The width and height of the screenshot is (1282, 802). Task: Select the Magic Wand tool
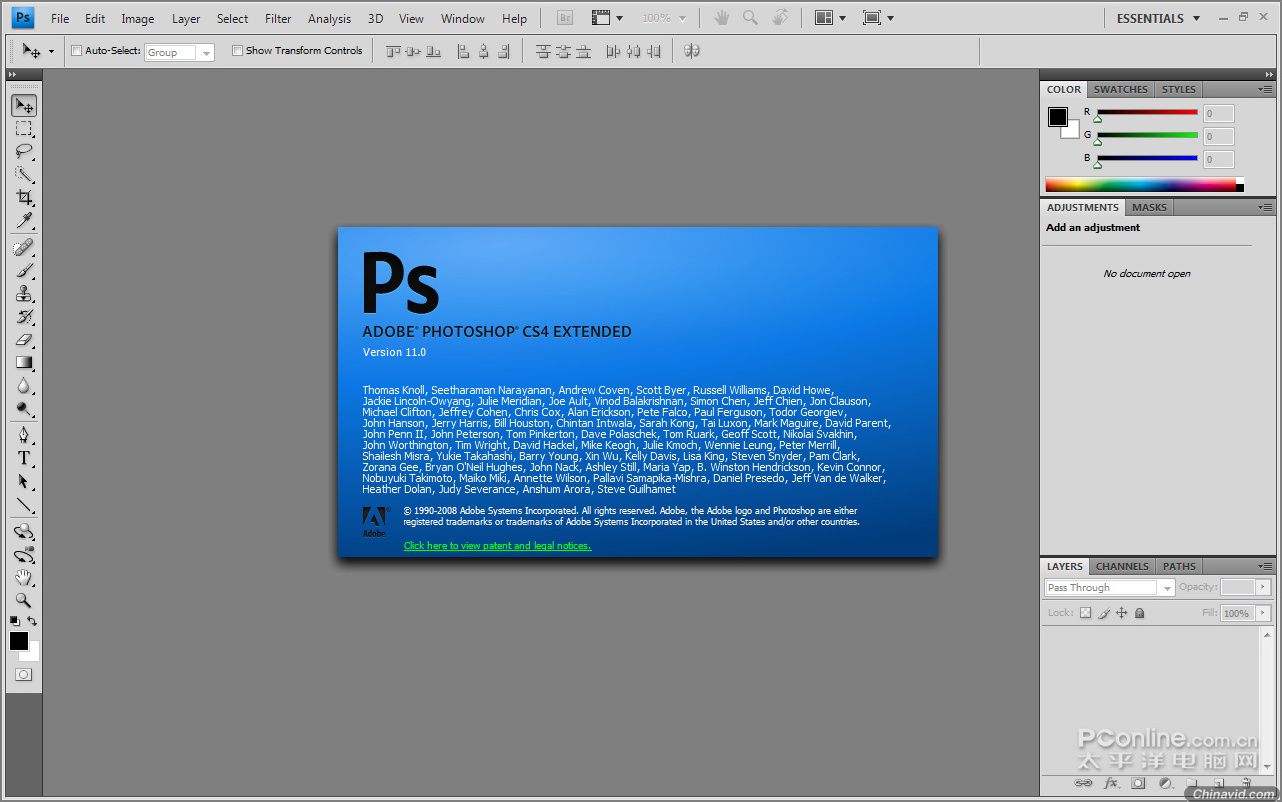pos(24,175)
